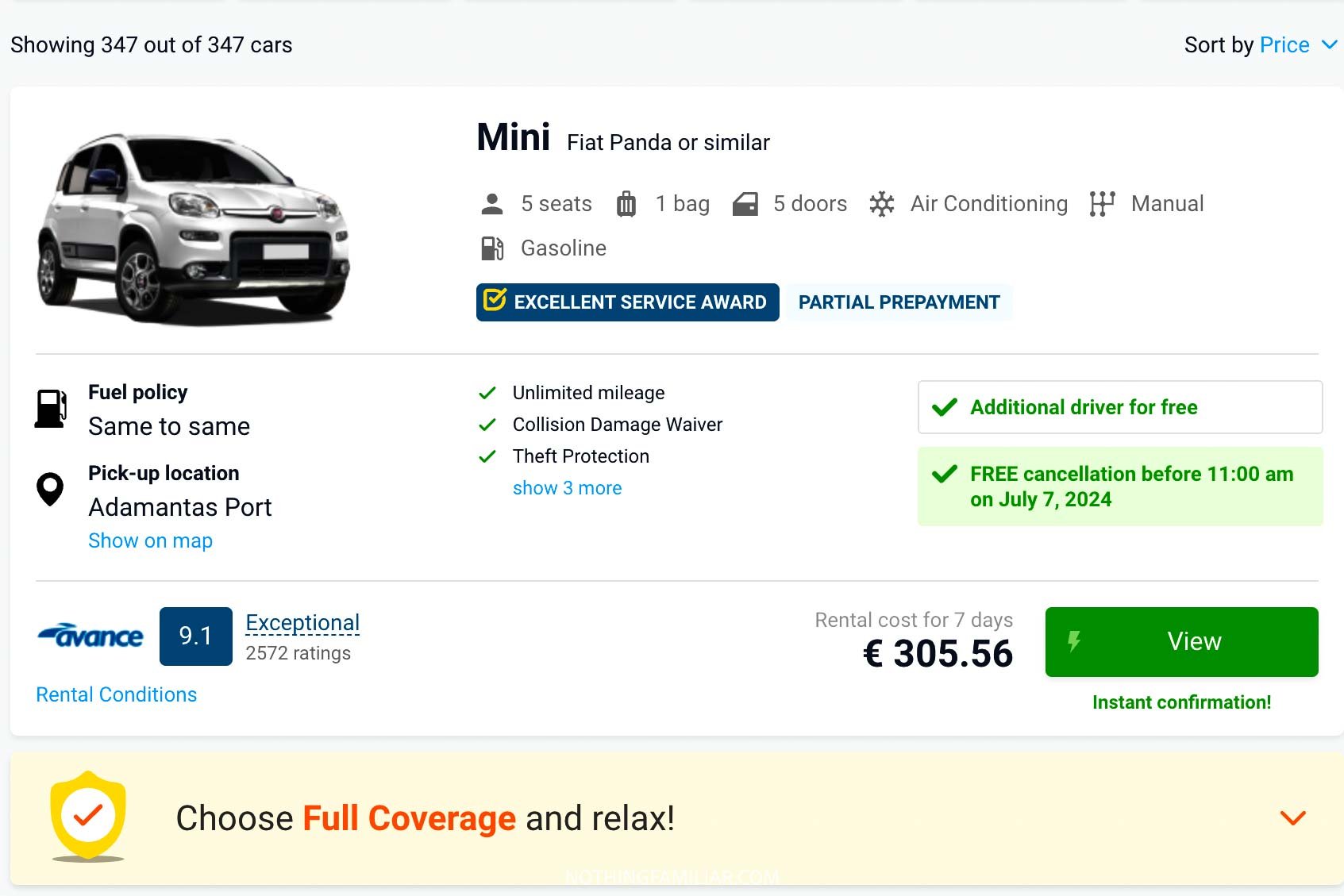Open Rental Conditions link
1344x896 pixels.
click(116, 694)
